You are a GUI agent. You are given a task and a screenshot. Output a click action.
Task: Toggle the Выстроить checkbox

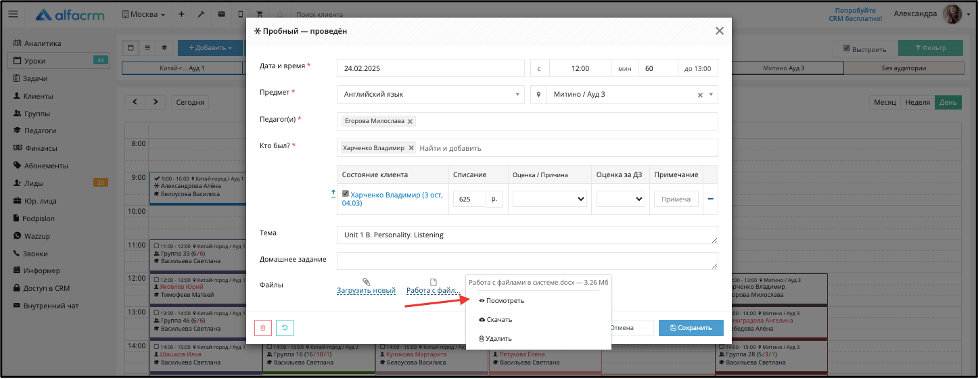point(847,48)
